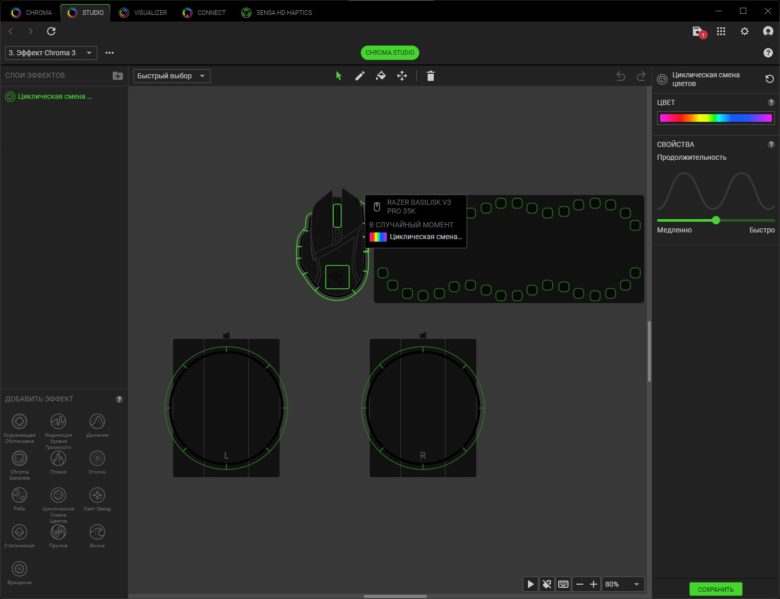Image resolution: width=780 pixels, height=599 pixels.
Task: Add the Rotation effect at bottom
Action: [19, 569]
